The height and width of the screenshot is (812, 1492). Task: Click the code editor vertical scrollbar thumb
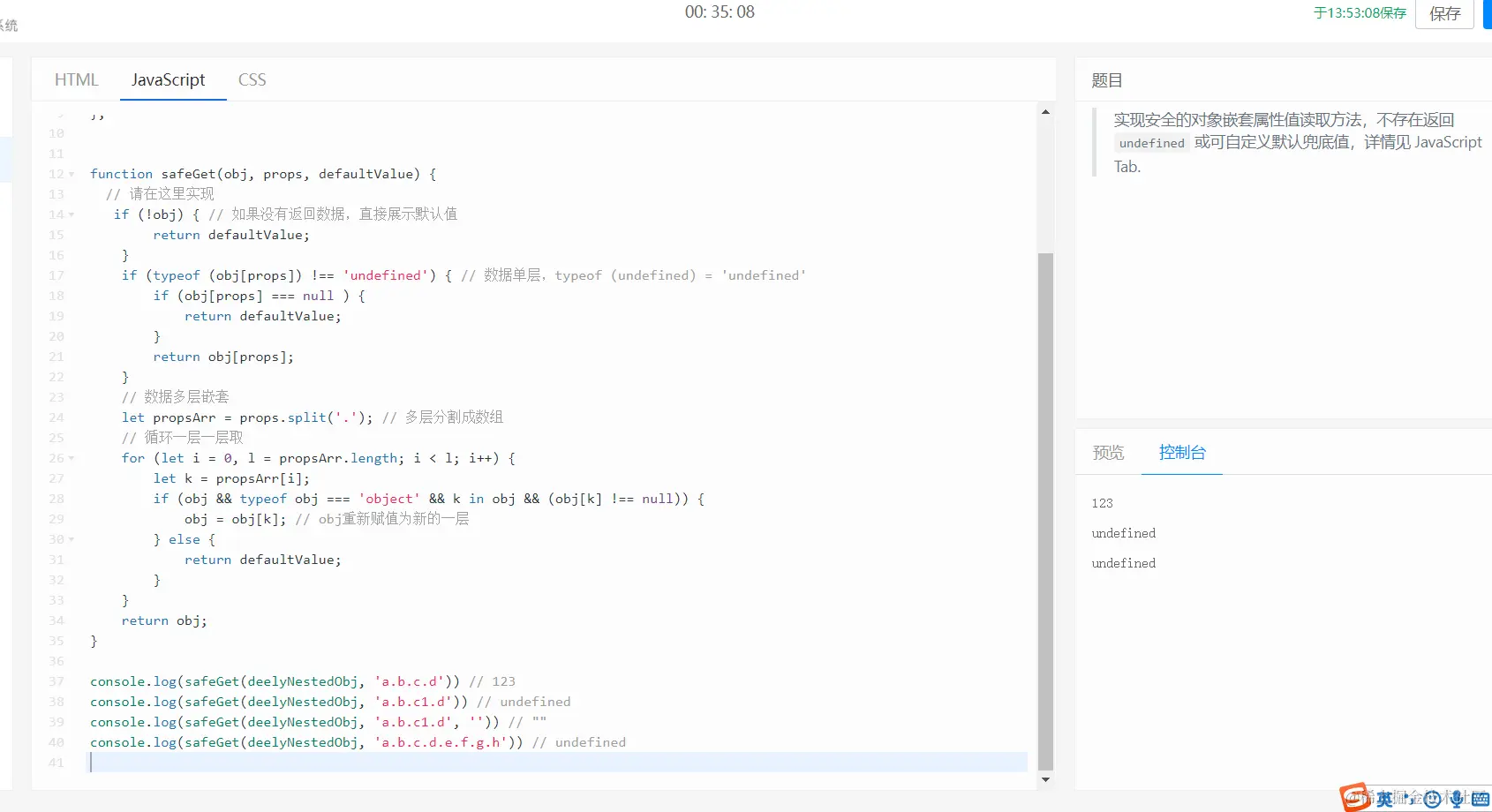pyautogui.click(x=1045, y=512)
